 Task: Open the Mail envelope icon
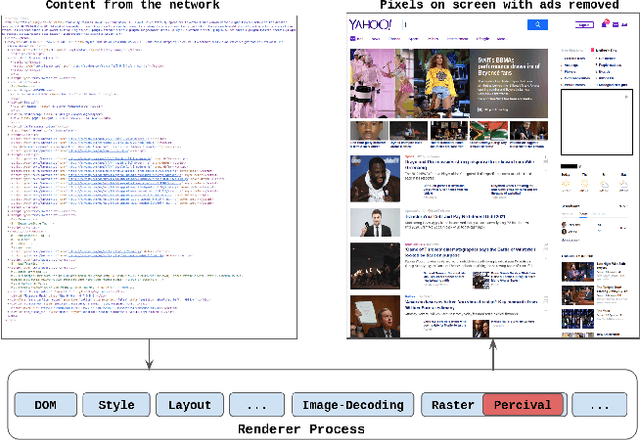(613, 25)
